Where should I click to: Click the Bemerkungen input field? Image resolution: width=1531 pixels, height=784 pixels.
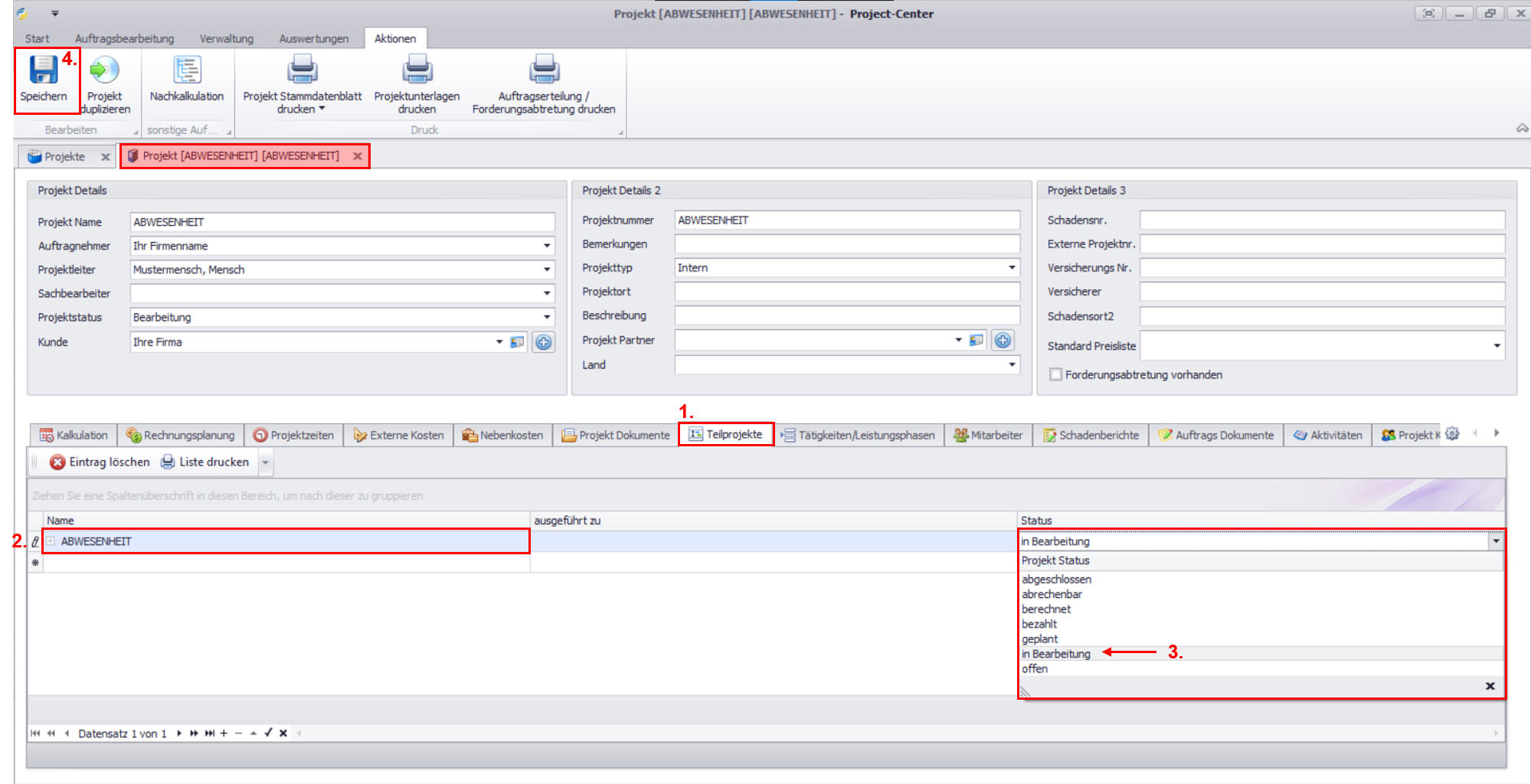click(846, 244)
